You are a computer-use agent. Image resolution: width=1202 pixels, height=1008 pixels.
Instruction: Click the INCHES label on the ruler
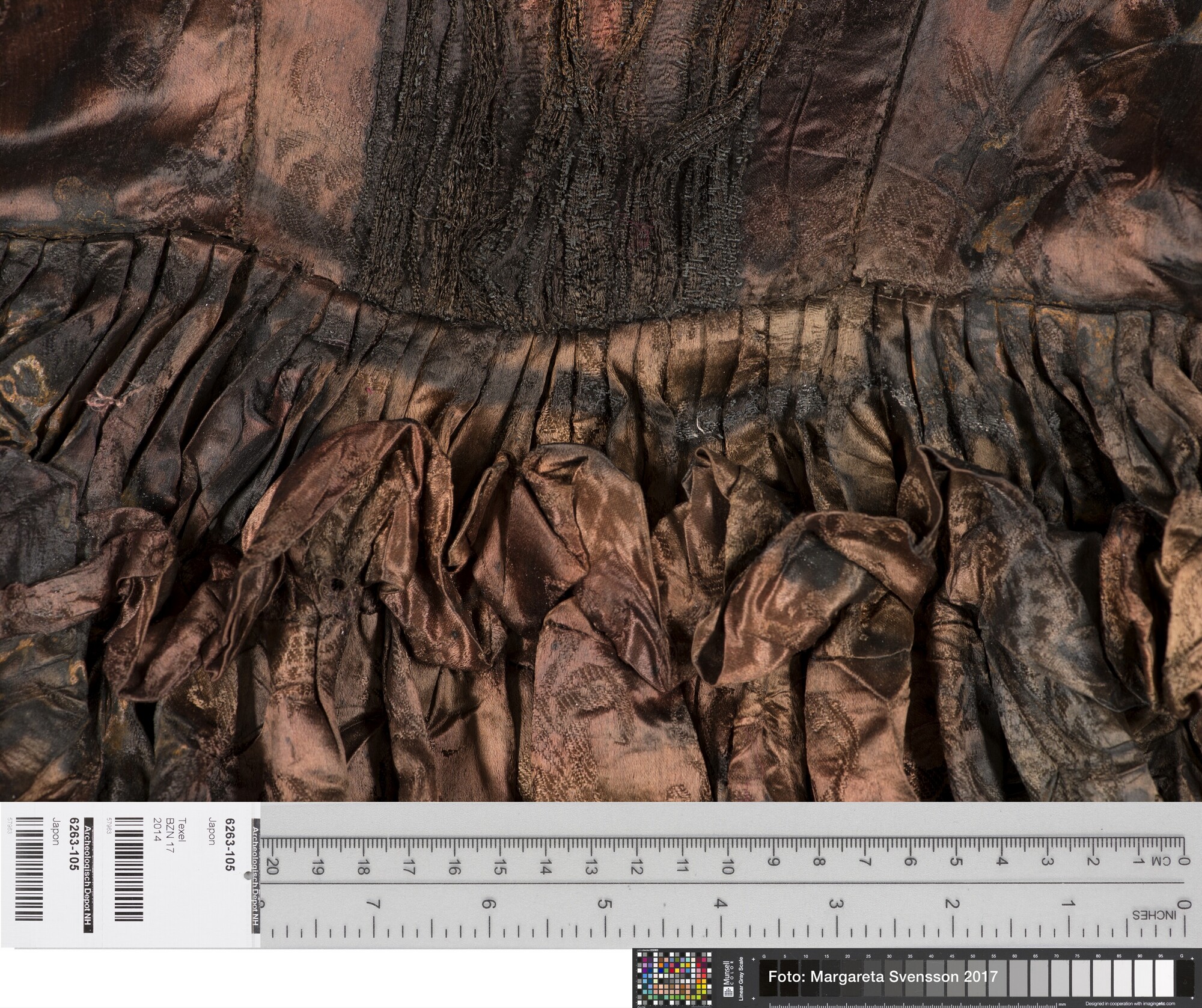pyautogui.click(x=1156, y=915)
